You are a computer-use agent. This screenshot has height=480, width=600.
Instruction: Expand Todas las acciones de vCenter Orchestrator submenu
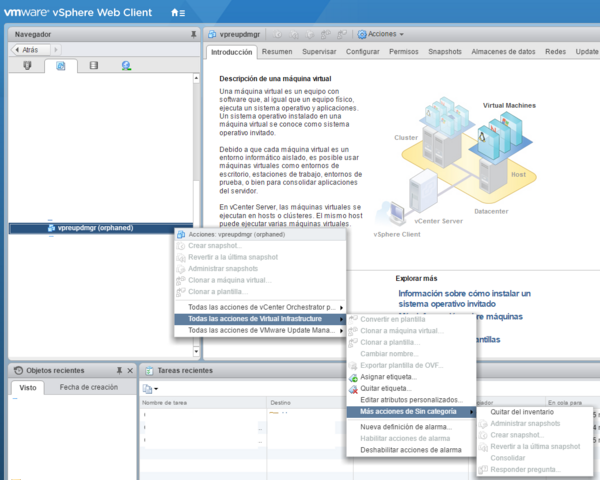pos(264,307)
